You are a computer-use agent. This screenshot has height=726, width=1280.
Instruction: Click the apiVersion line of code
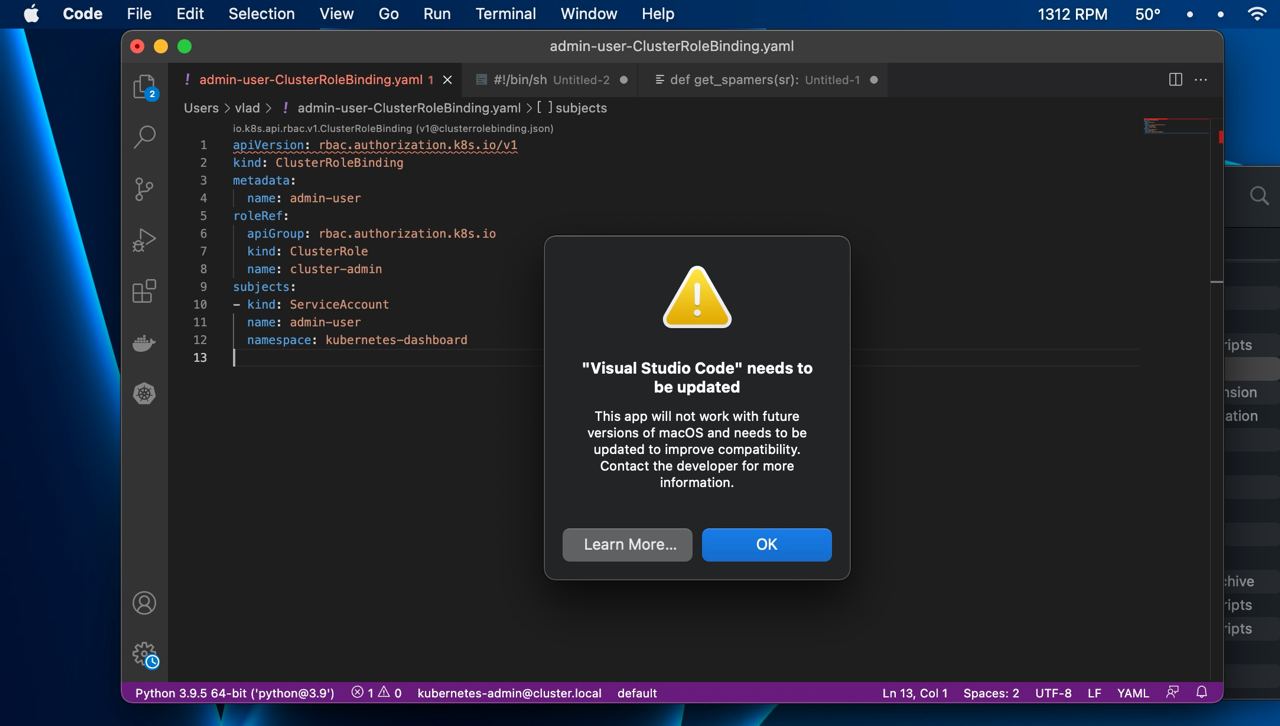tap(375, 145)
